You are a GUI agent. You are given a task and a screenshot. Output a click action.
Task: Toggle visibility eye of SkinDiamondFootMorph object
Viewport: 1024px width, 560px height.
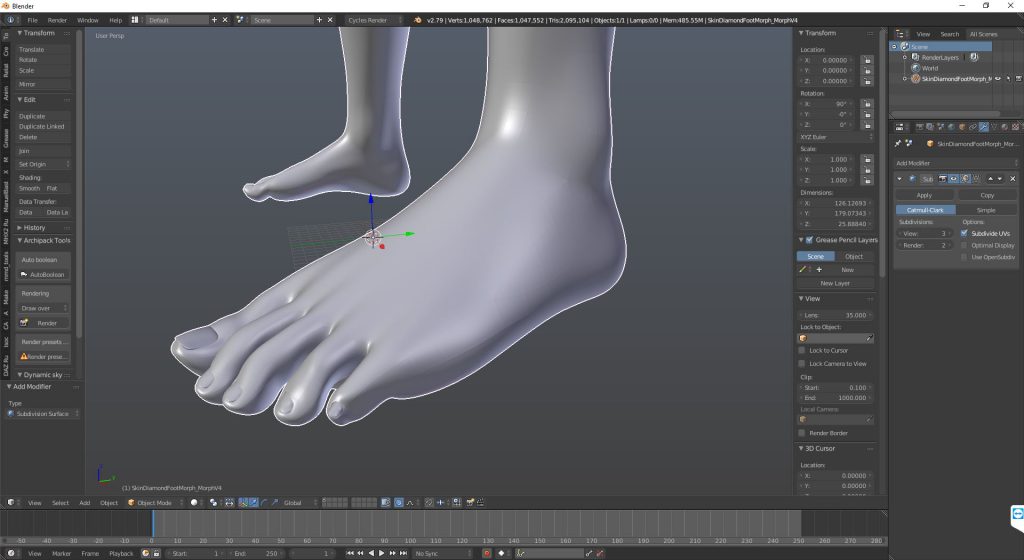click(997, 79)
